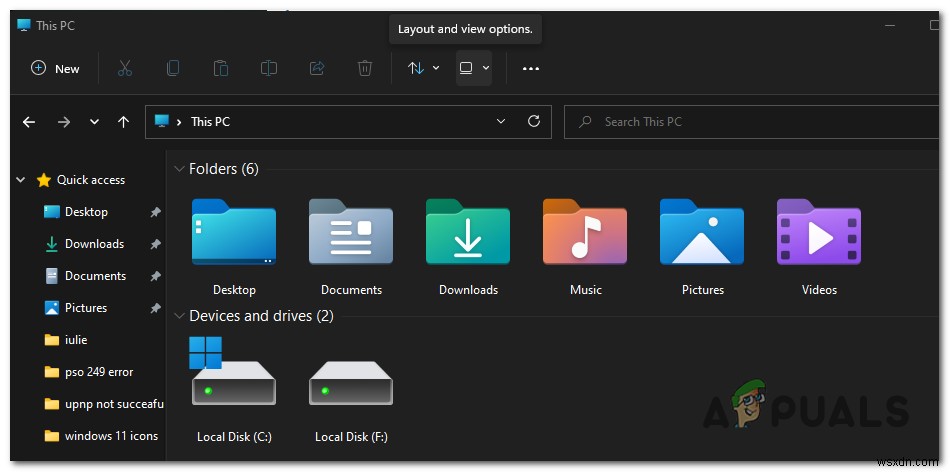Go forward with the right arrow
The height and width of the screenshot is (472, 950).
[64, 122]
